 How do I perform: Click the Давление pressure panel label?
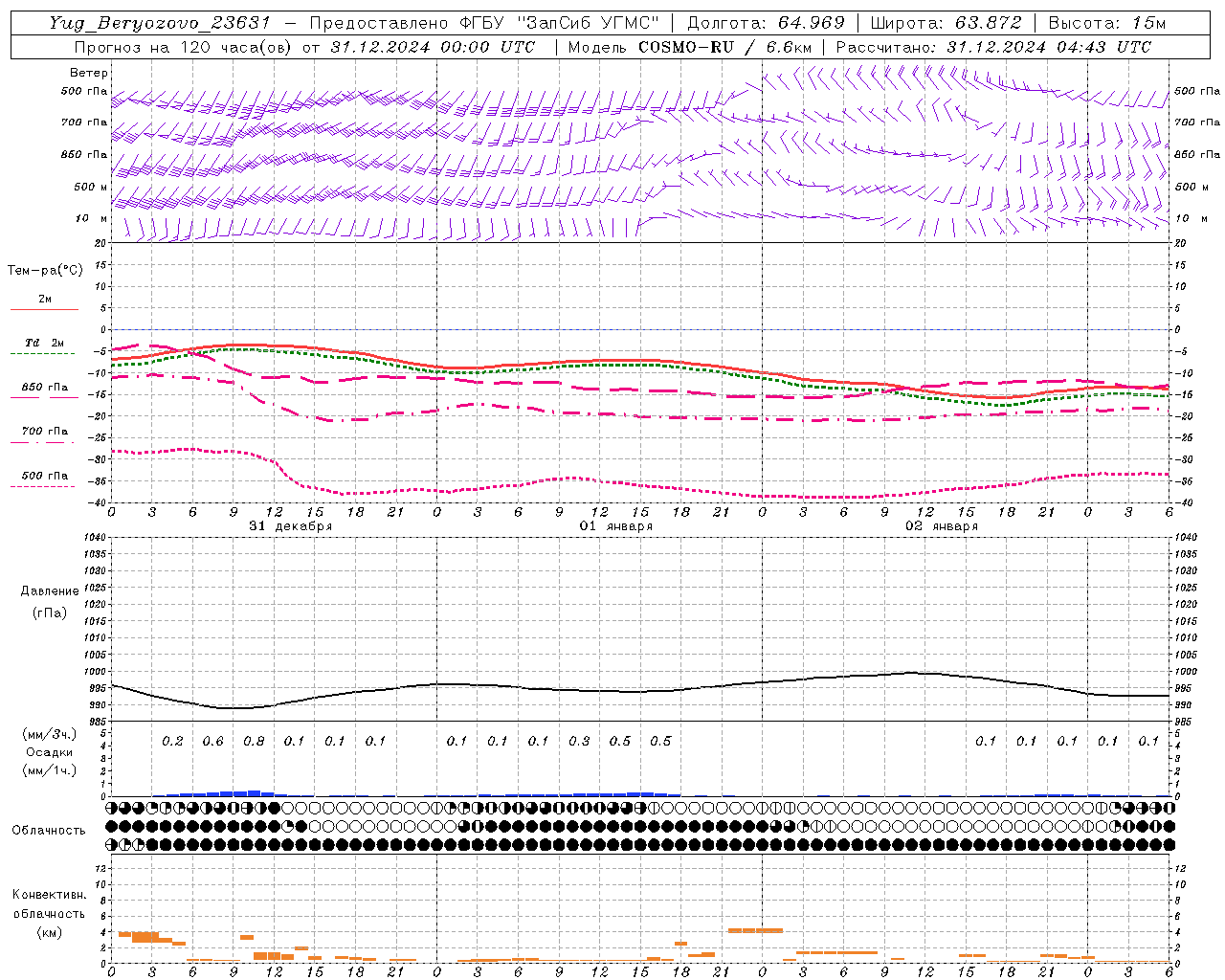point(50,591)
